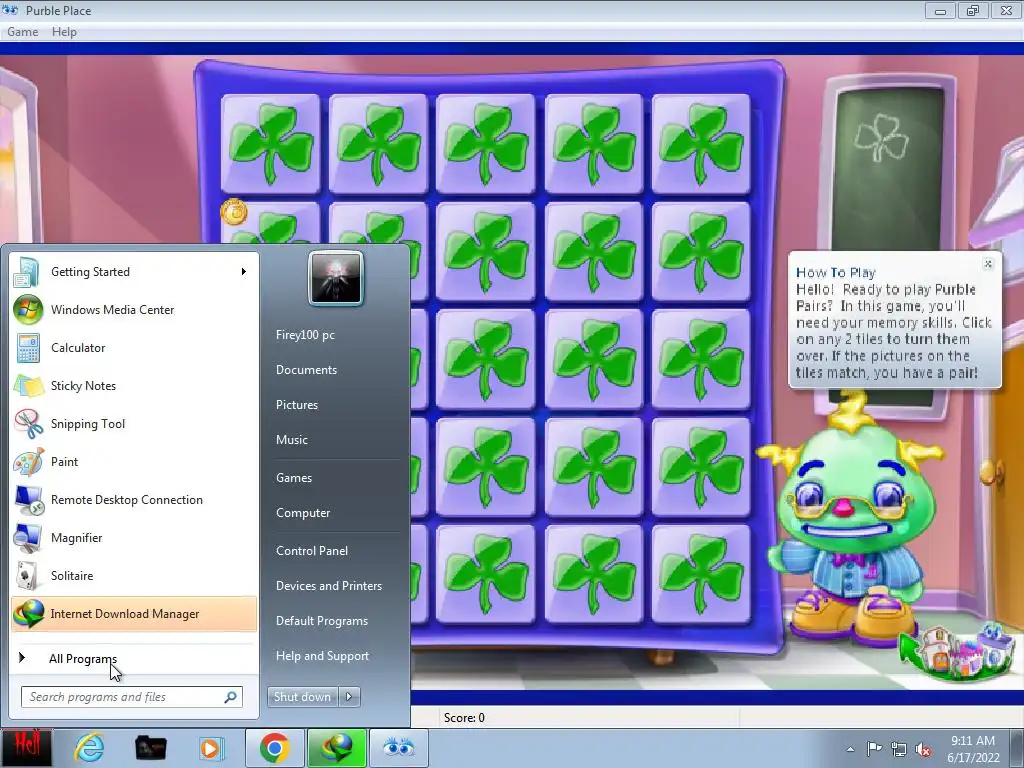Open Music library

(x=291, y=440)
